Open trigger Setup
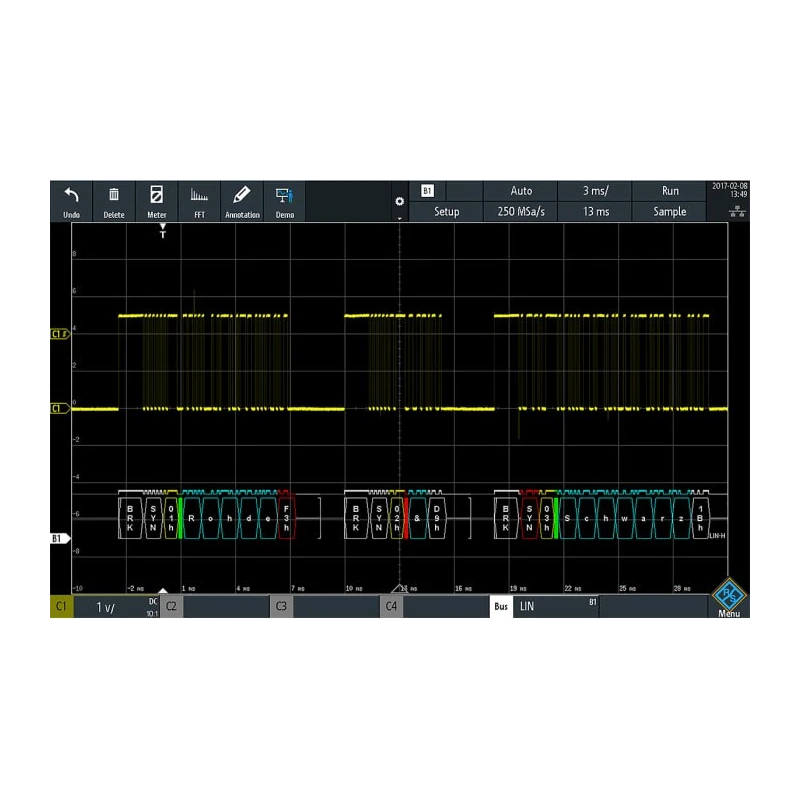The height and width of the screenshot is (800, 800). (446, 211)
